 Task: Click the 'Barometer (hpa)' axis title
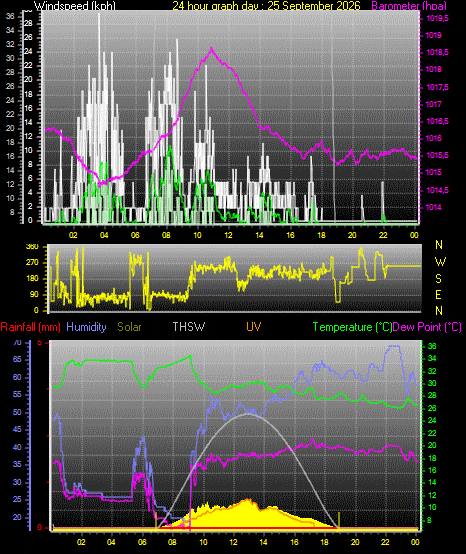click(409, 6)
